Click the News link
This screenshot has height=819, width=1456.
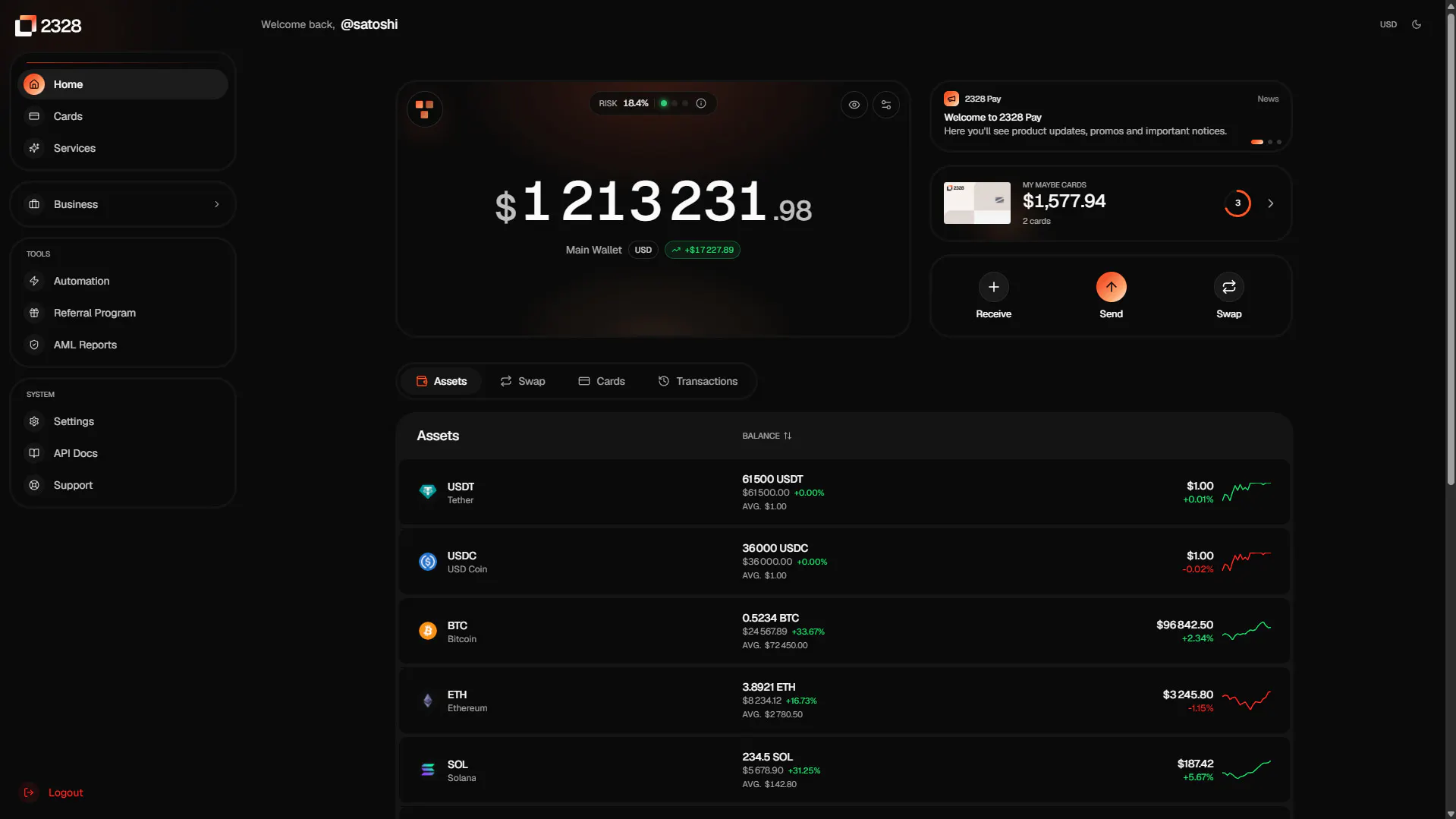(x=1267, y=99)
